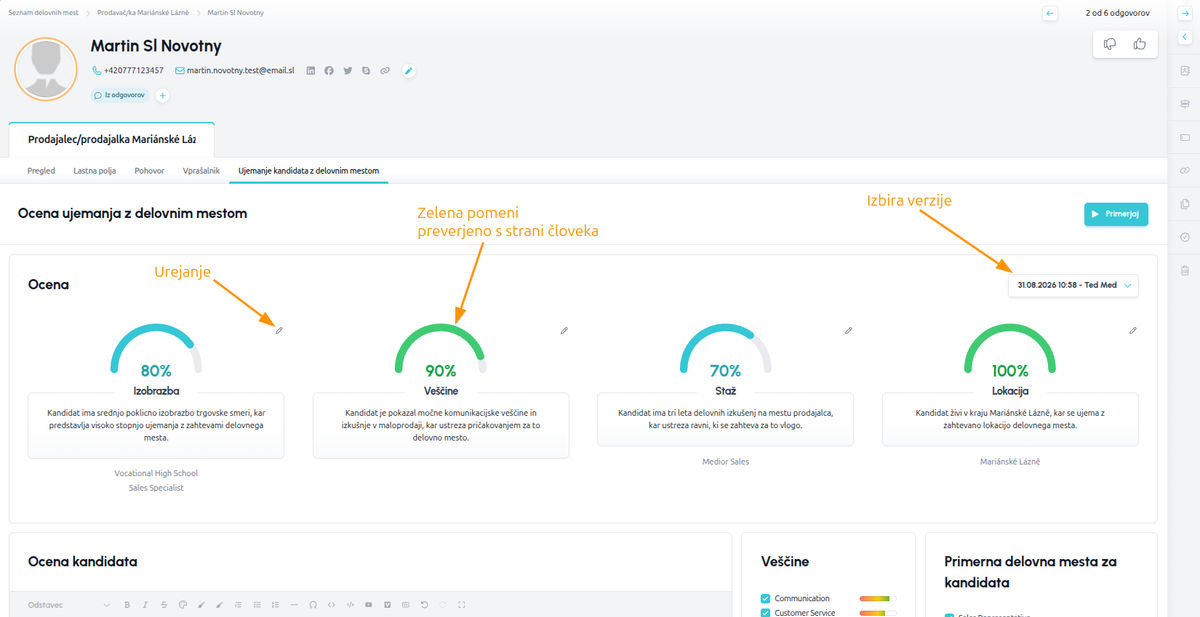The image size is (1200, 617).
Task: Open the version selection dropdown
Action: [1073, 285]
